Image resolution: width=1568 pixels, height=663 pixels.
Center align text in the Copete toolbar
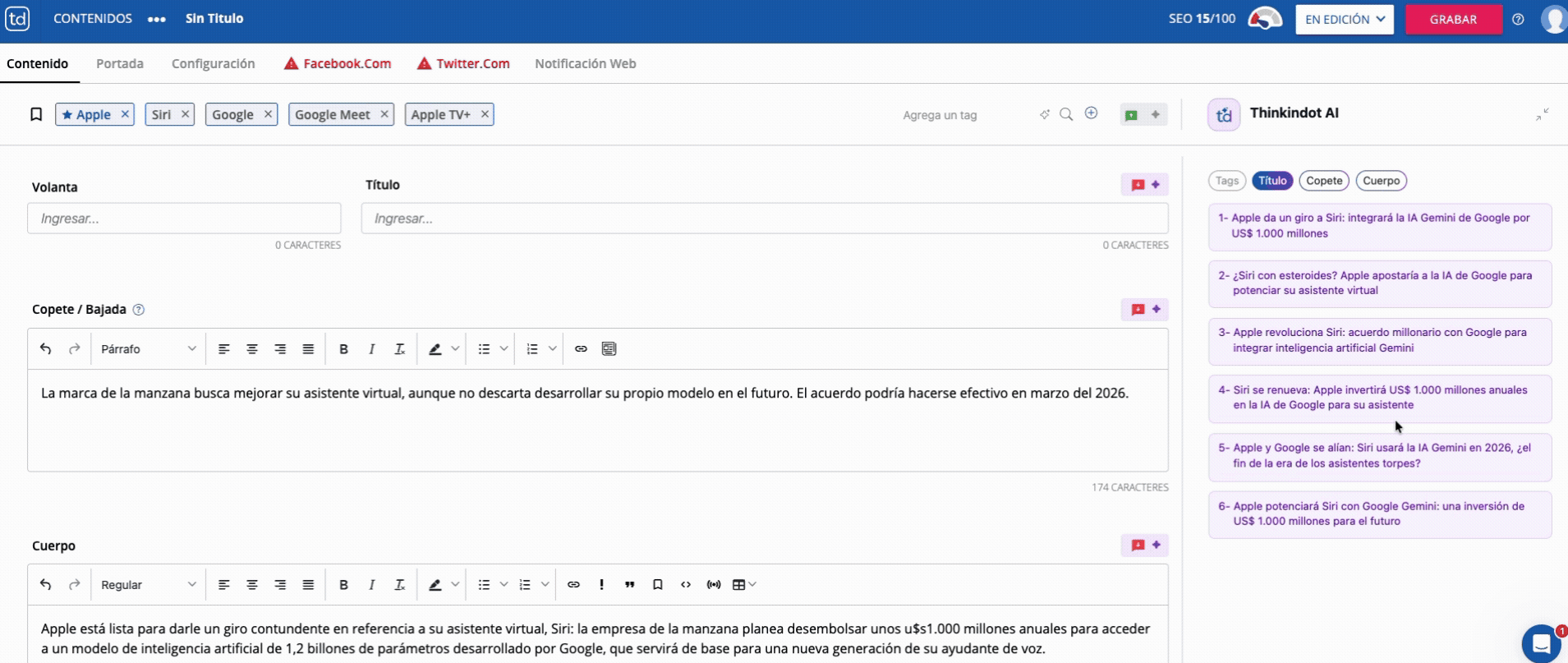252,349
